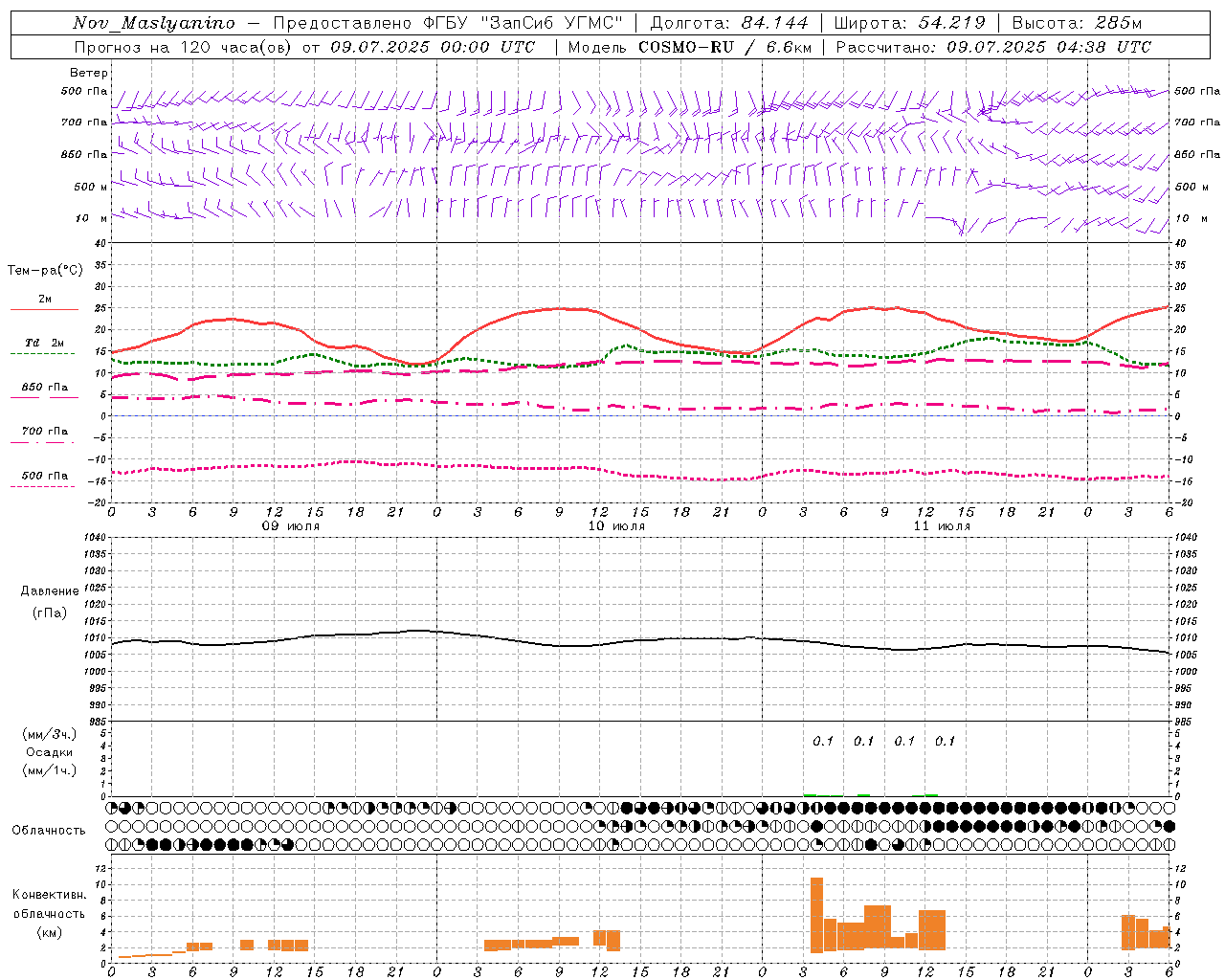Click the elevation label "Высота: 285м"
The width and height of the screenshot is (1225, 980).
[x=1078, y=23]
